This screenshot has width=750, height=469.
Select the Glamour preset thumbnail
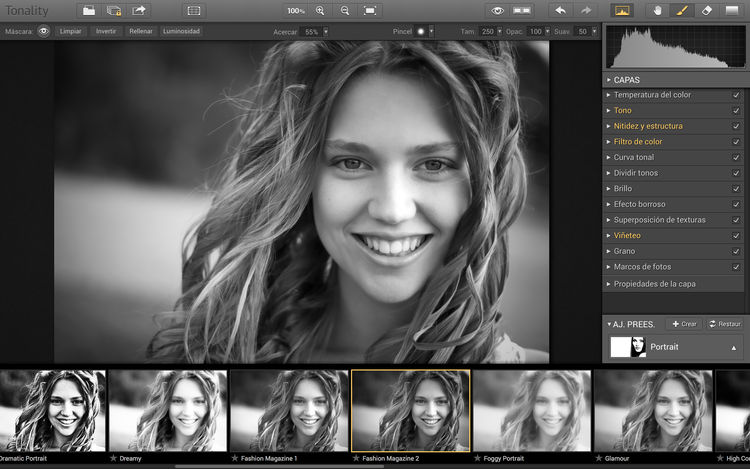pos(653,411)
